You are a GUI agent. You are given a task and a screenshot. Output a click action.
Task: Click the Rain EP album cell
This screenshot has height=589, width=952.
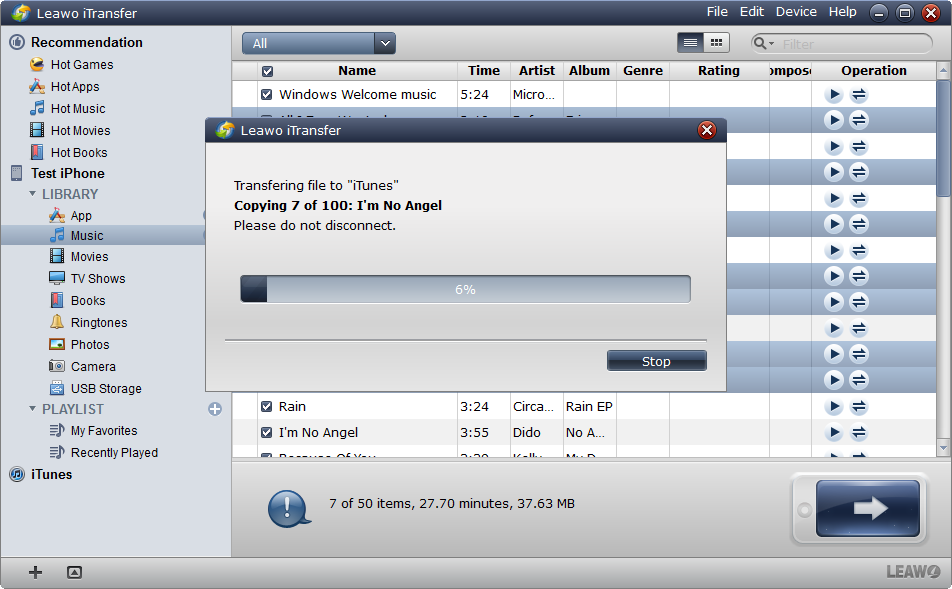click(590, 406)
